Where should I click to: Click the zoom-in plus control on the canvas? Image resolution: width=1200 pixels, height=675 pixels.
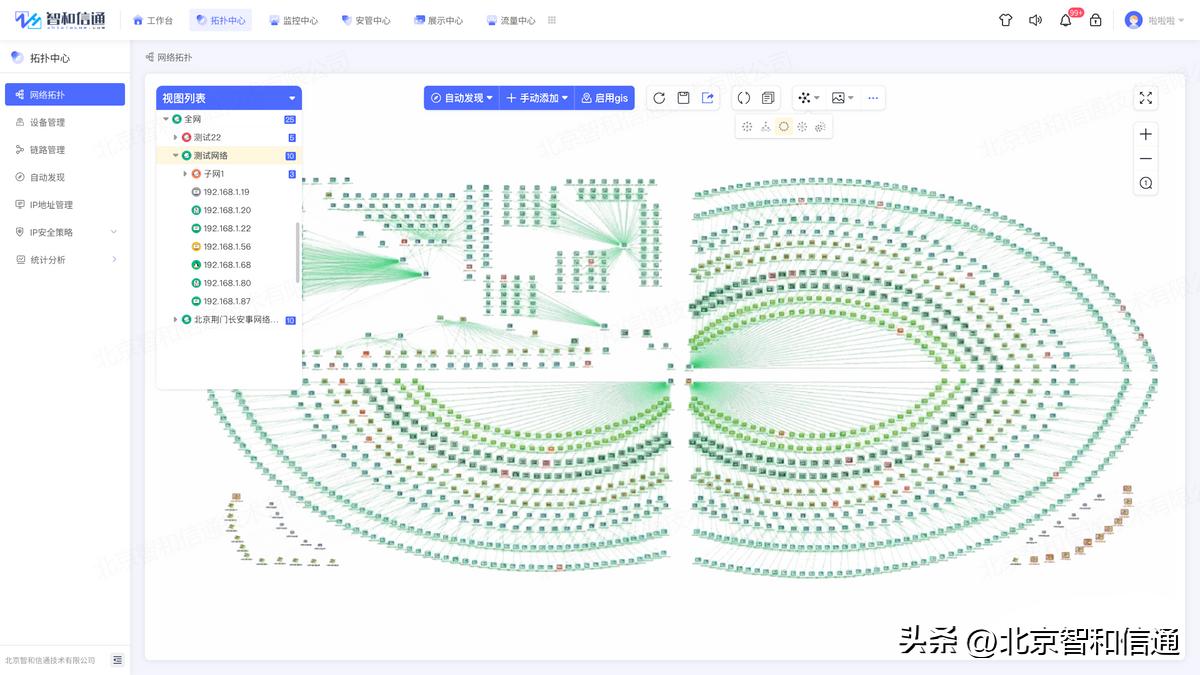pos(1146,133)
